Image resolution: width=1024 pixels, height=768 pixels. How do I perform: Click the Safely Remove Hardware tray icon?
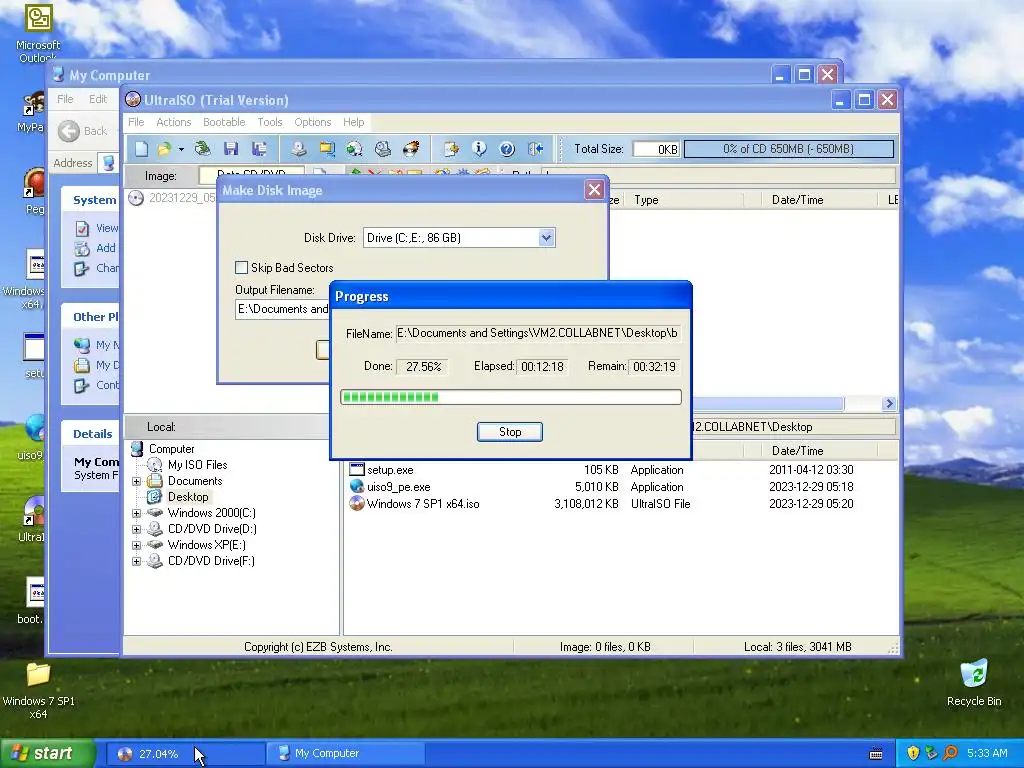pyautogui.click(x=931, y=753)
